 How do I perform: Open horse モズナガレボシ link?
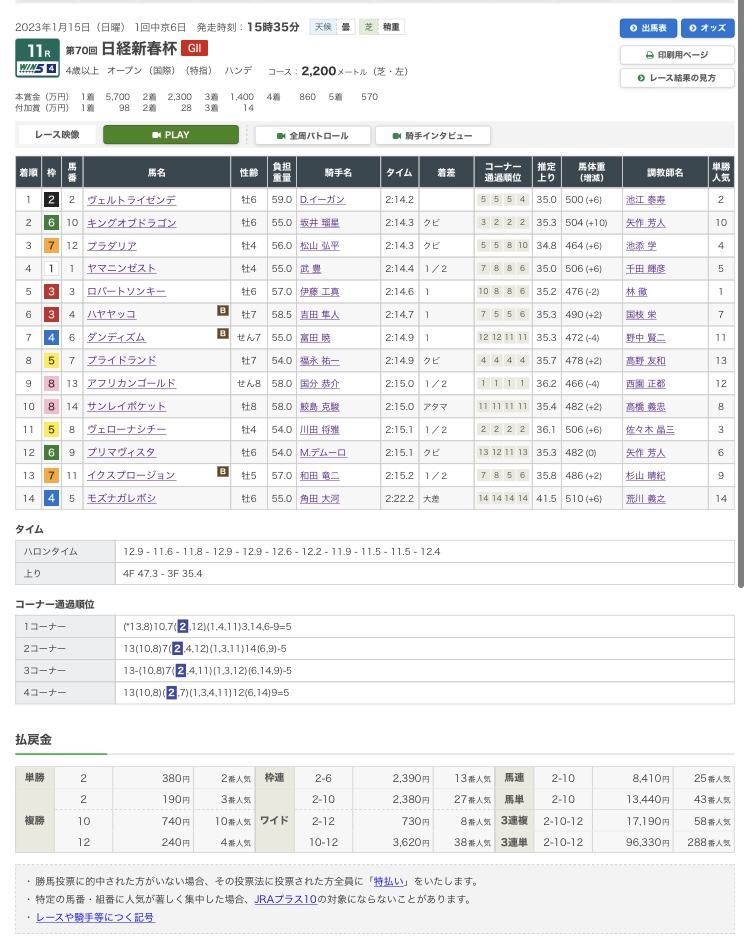122,499
